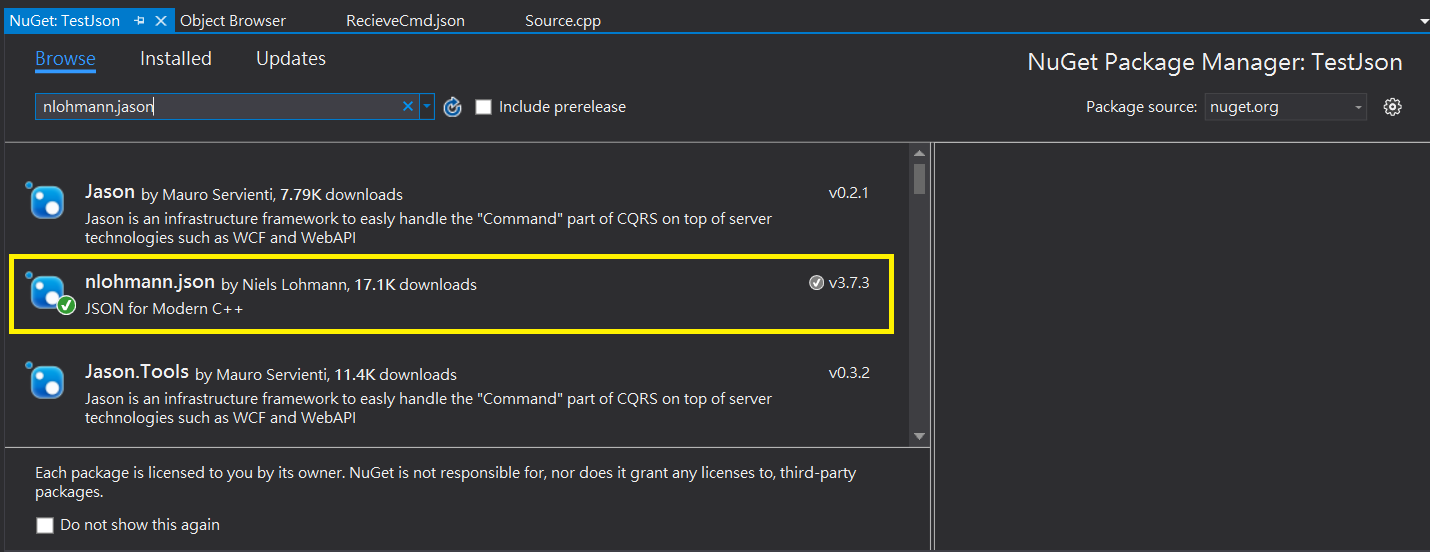This screenshot has width=1430, height=552.
Task: Click the nlohmann.json verified version checkmark
Action: [x=816, y=283]
